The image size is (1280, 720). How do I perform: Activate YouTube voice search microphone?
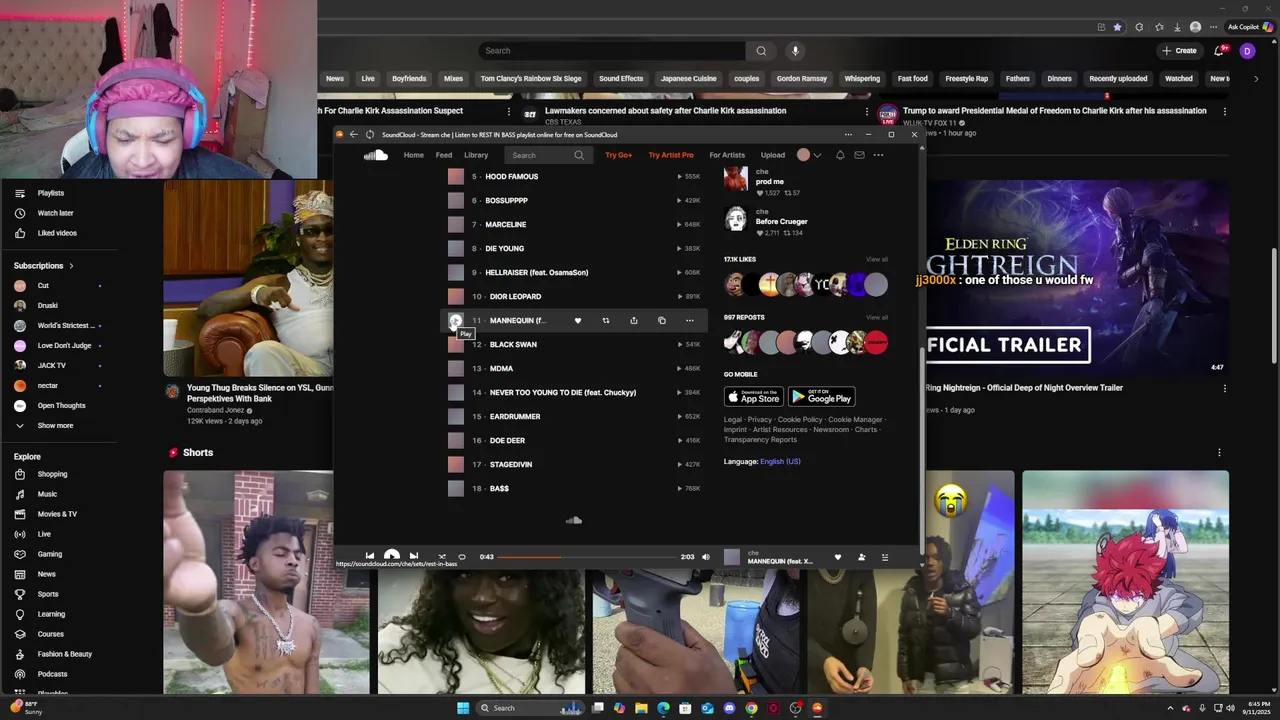point(795,51)
